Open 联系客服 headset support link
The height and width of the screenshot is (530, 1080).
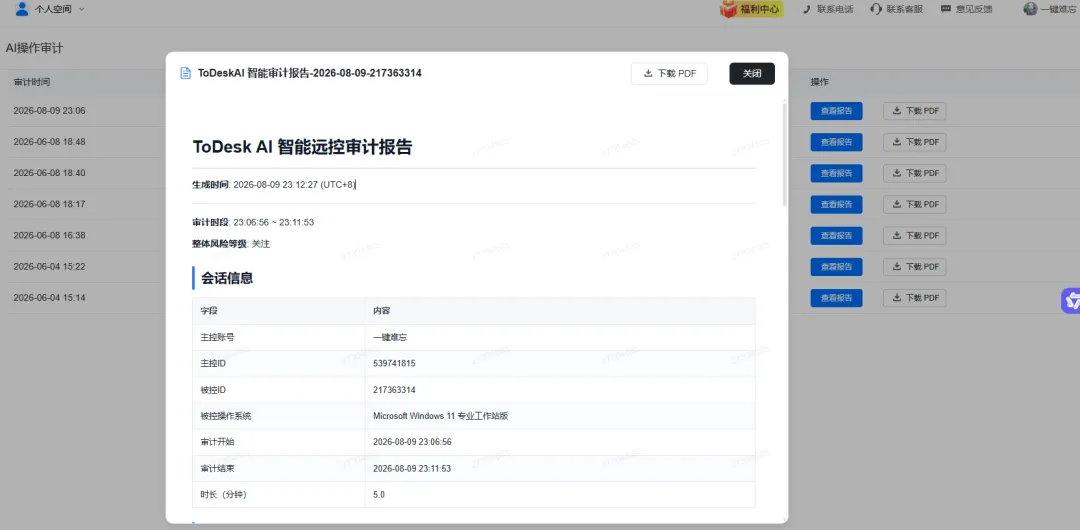[896, 9]
